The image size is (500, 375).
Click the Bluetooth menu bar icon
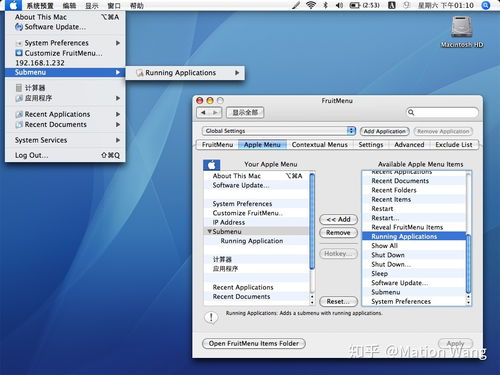pyautogui.click(x=326, y=5)
